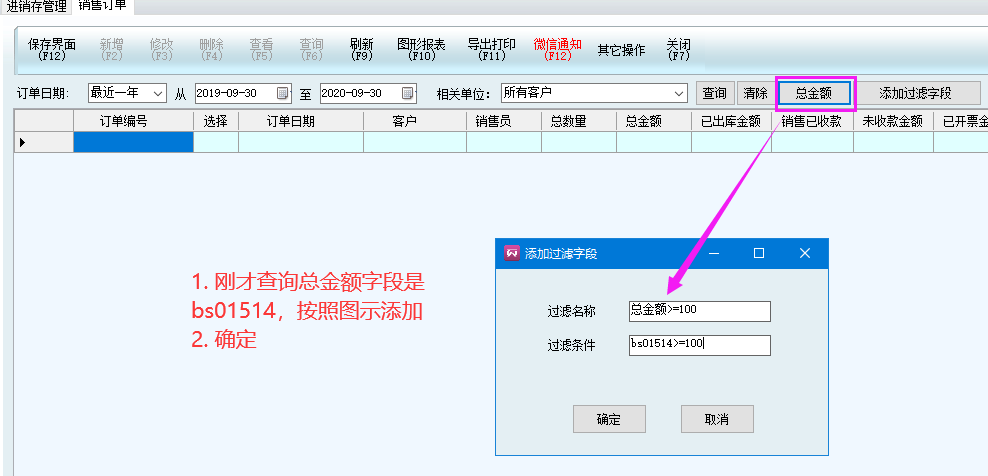
Task: Click the 添加过滤字段 button
Action: (x=915, y=93)
